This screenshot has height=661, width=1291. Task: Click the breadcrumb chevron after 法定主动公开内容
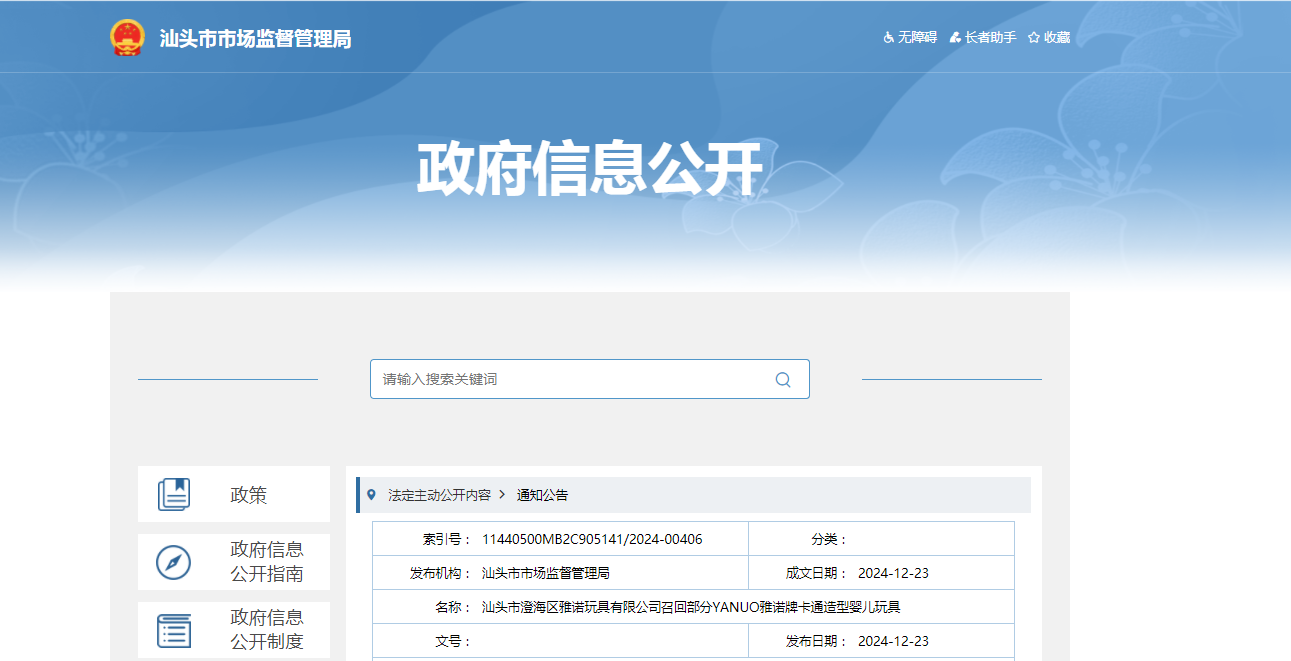[x=502, y=495]
